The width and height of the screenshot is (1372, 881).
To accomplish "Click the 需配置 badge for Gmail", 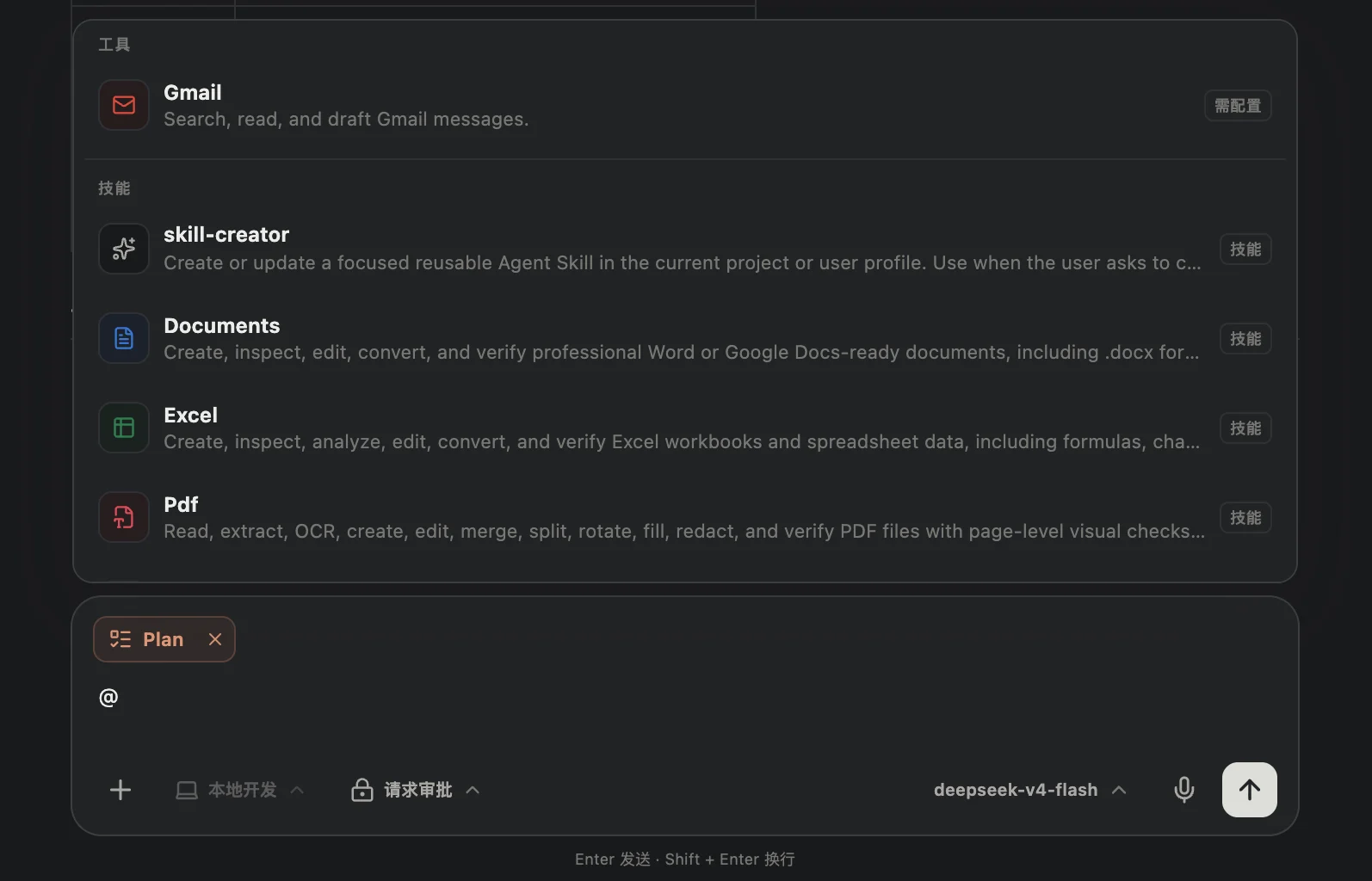I will pos(1238,106).
